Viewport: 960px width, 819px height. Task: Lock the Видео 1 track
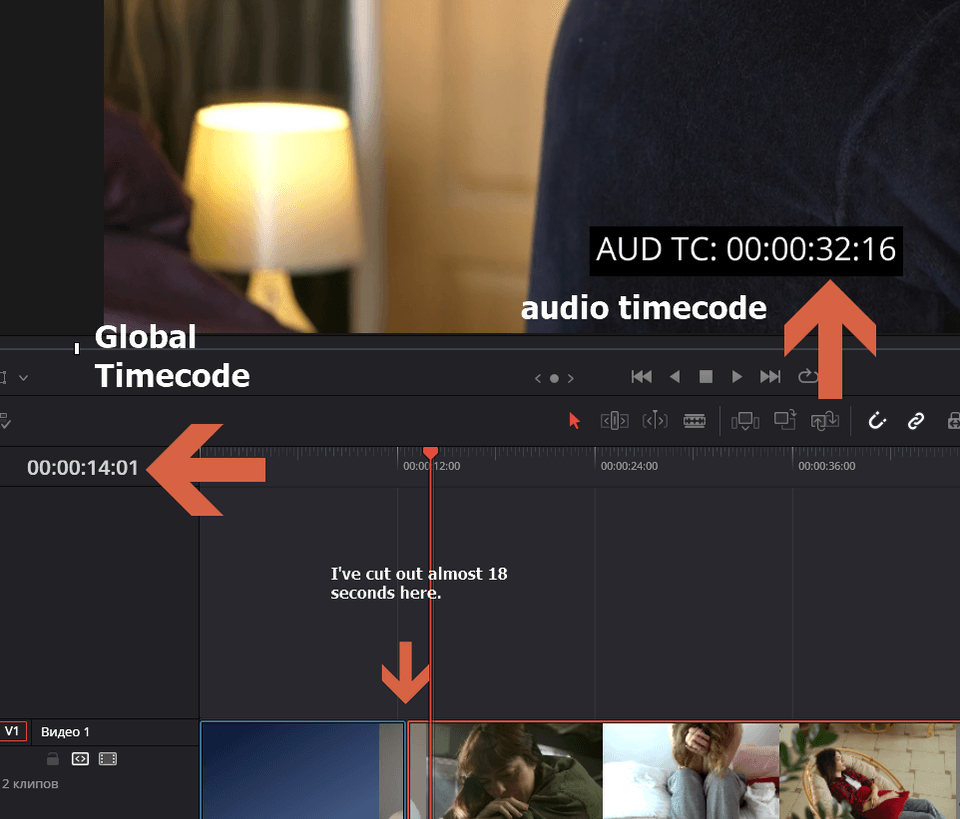[53, 759]
